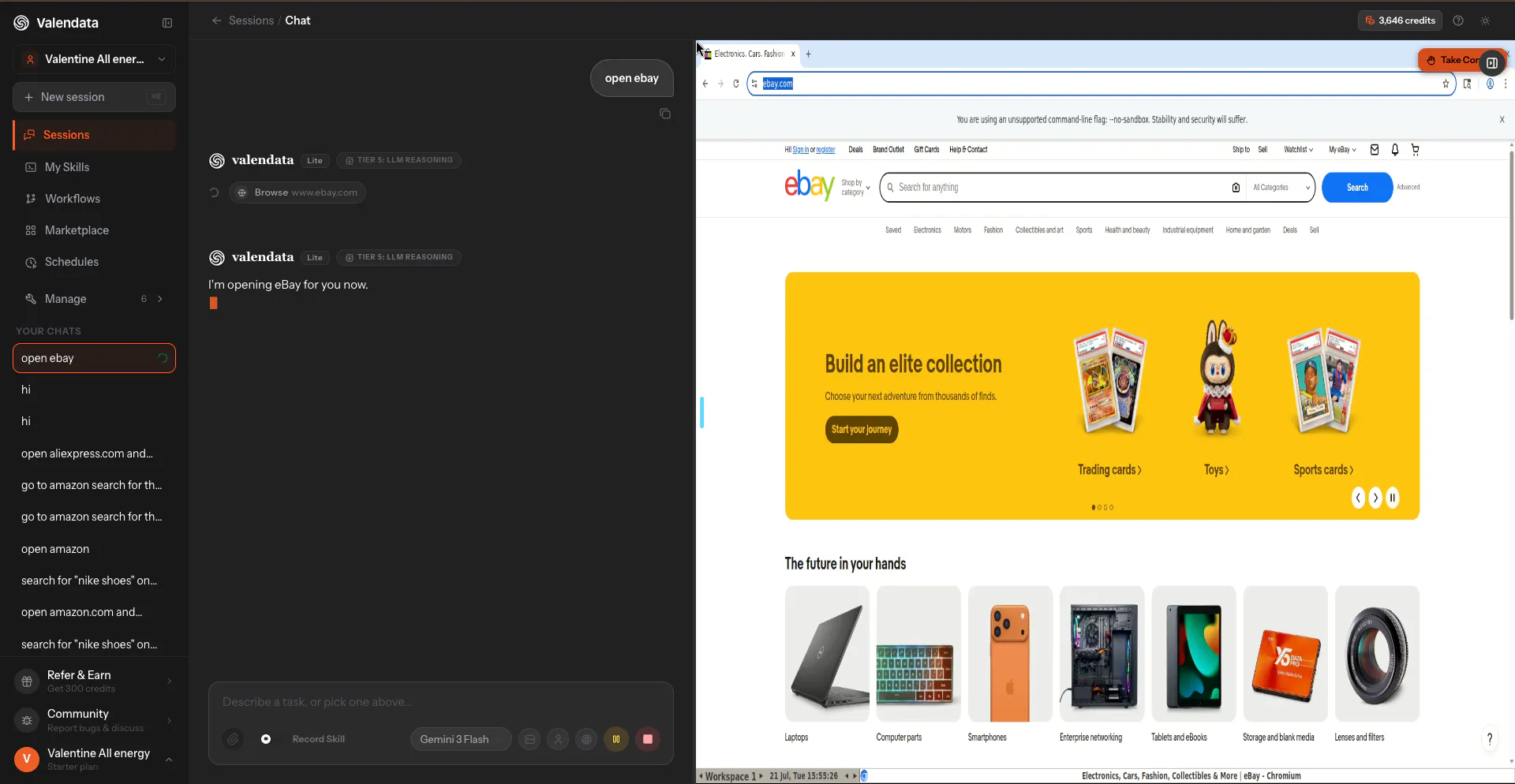Expand the Manage section chevron

pyautogui.click(x=160, y=299)
